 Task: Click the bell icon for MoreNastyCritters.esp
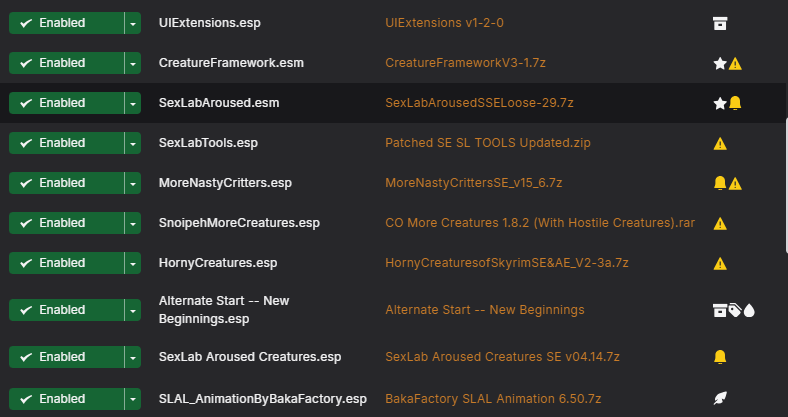click(720, 183)
